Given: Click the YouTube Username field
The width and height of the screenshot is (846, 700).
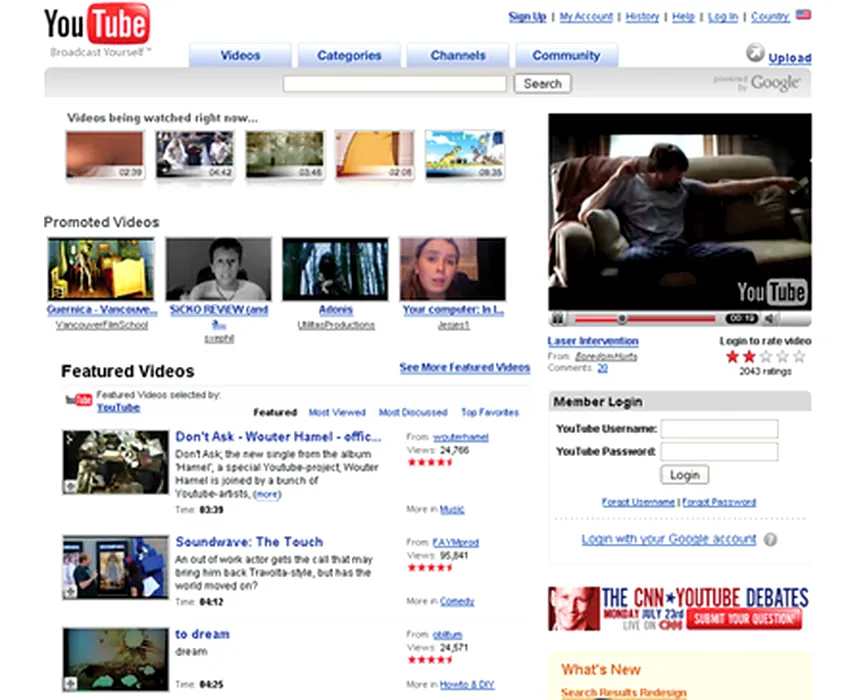Looking at the screenshot, I should 719,429.
